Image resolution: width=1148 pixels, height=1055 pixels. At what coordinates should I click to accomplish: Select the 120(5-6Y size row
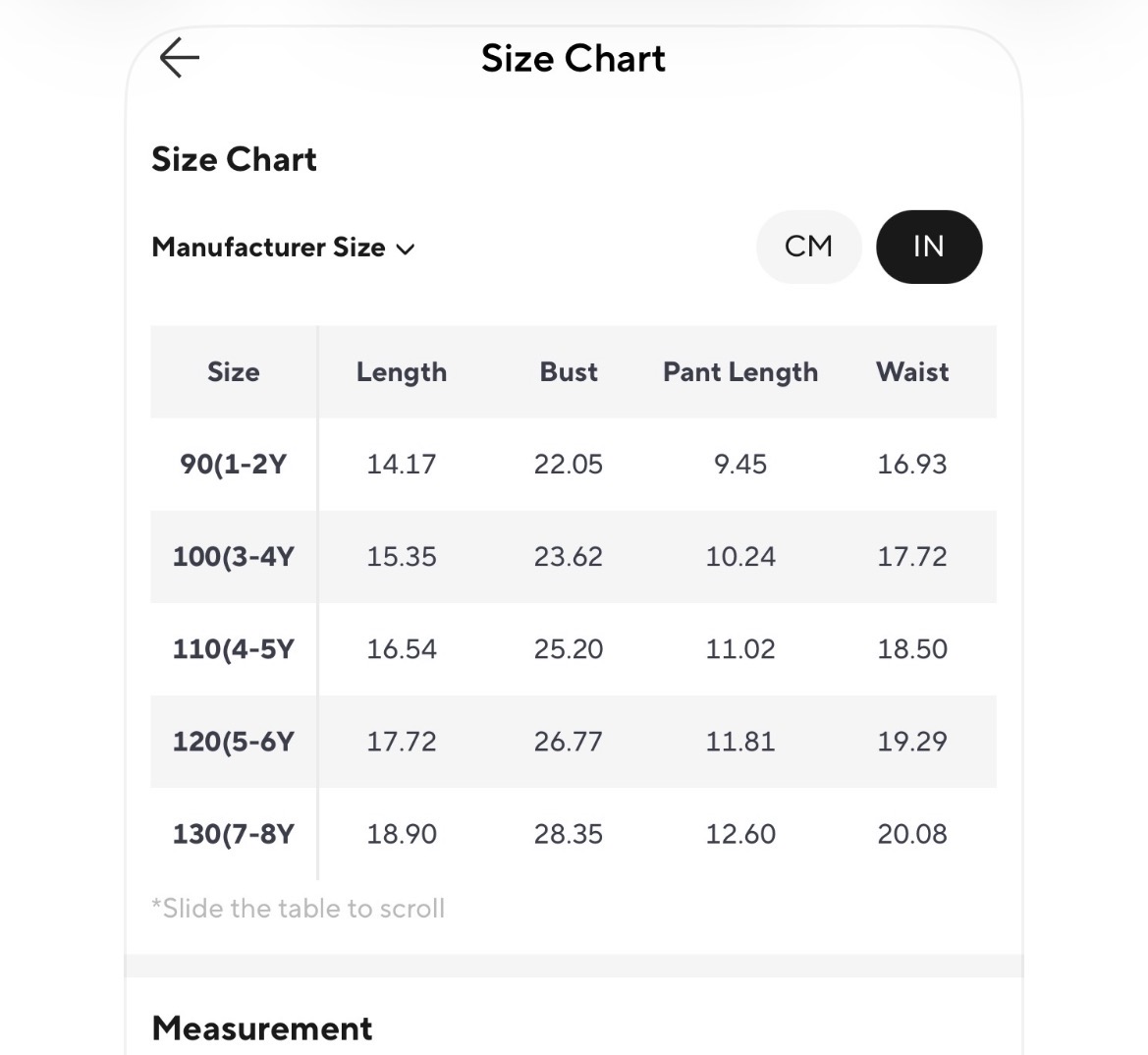click(574, 742)
